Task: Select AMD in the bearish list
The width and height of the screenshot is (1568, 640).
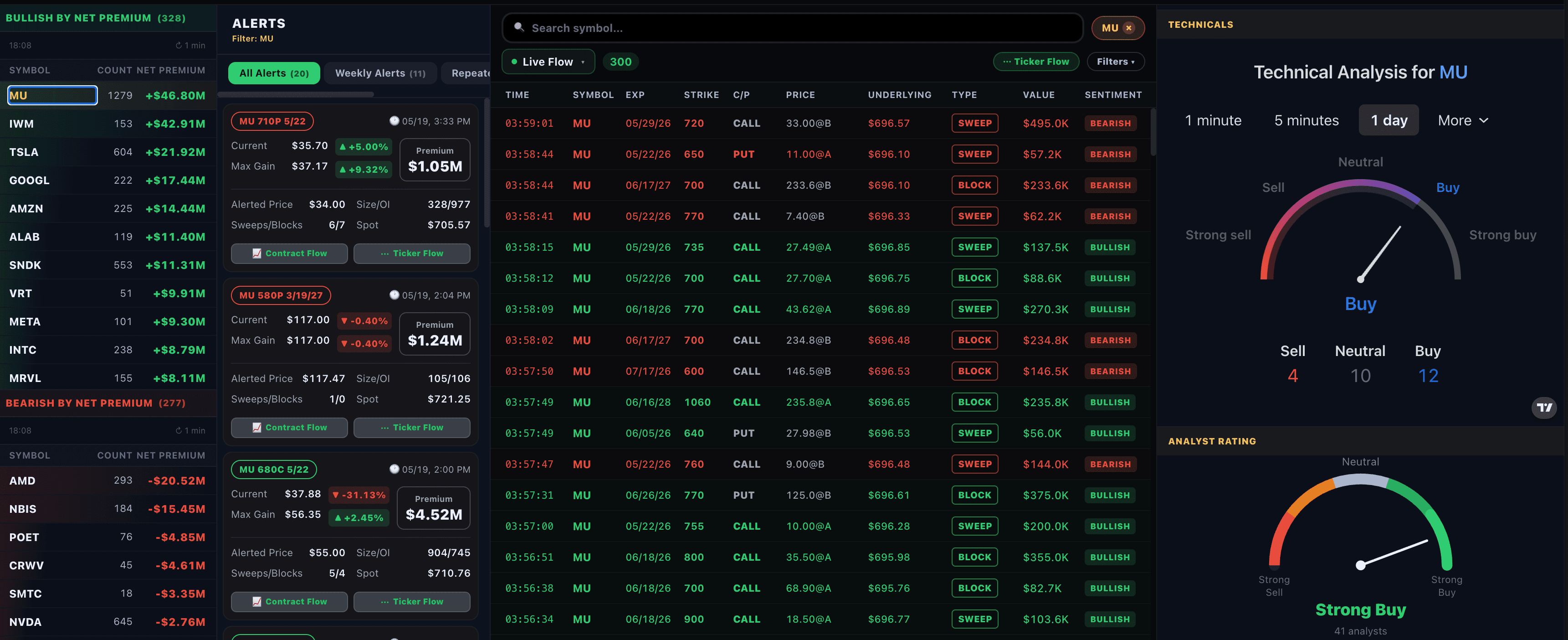Action: tap(108, 480)
